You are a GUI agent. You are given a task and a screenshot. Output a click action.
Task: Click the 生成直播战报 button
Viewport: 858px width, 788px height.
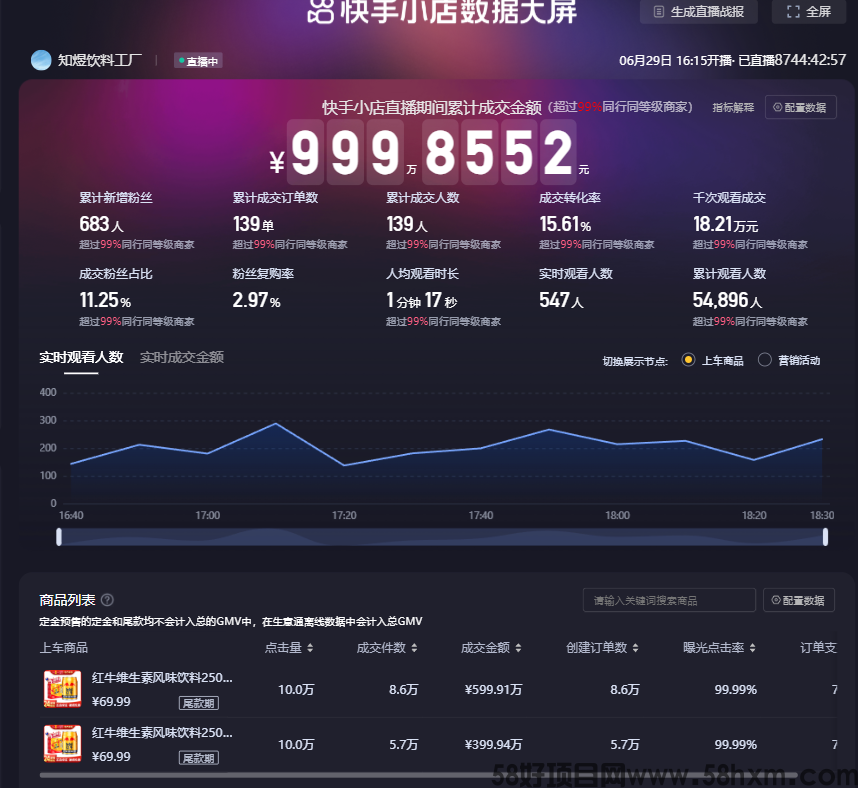[699, 11]
